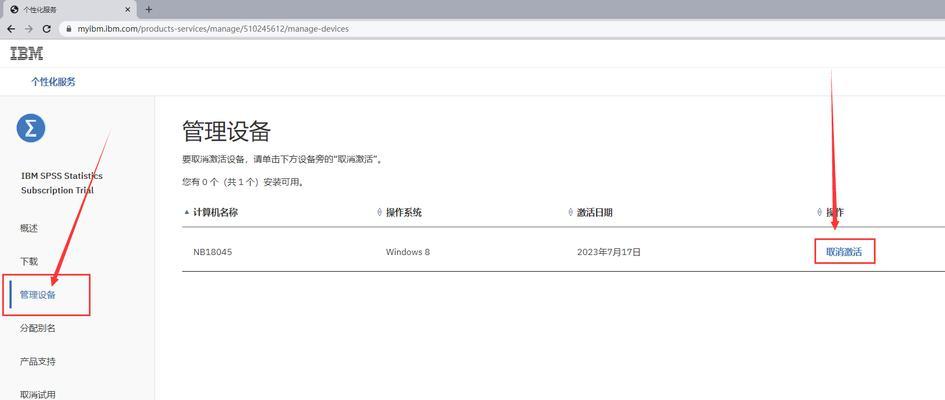Click 取消激活 for device NB18045
Screen dimensions: 945x400
844,252
